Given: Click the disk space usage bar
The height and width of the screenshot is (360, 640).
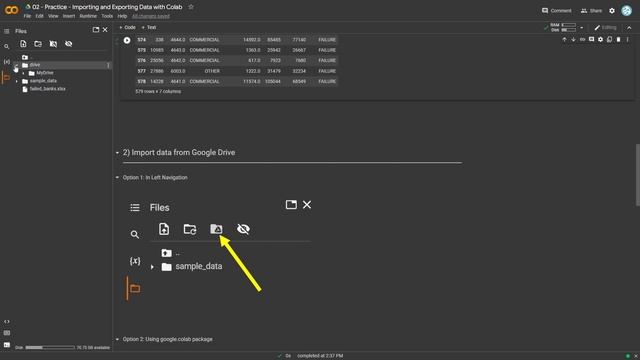Looking at the screenshot, I should coord(50,348).
